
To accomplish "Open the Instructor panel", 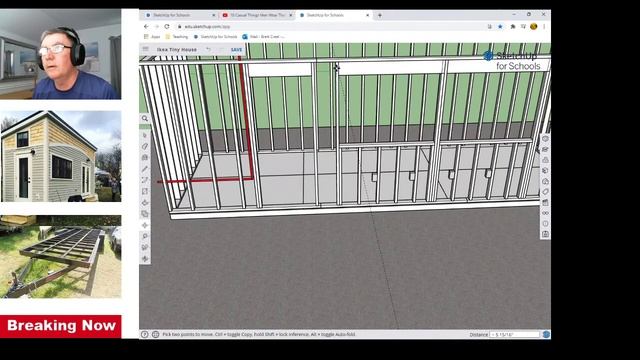I will pos(545,149).
